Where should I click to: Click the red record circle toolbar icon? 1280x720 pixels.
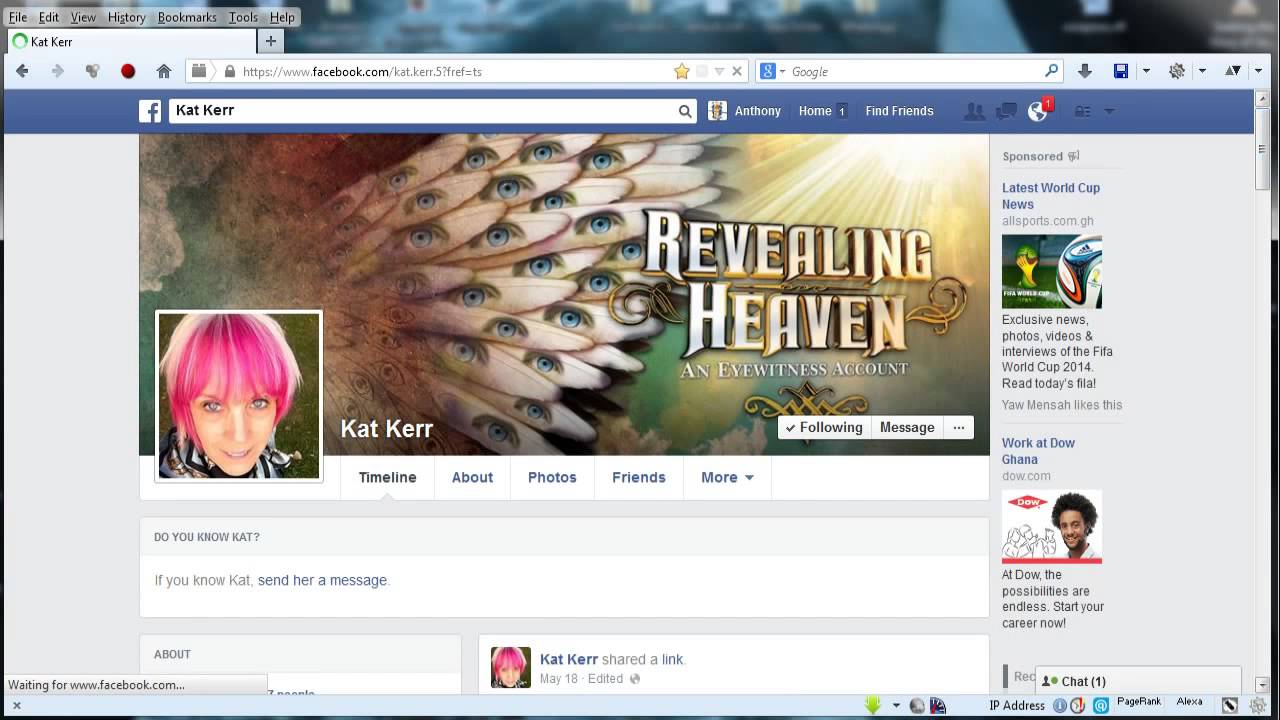(128, 71)
